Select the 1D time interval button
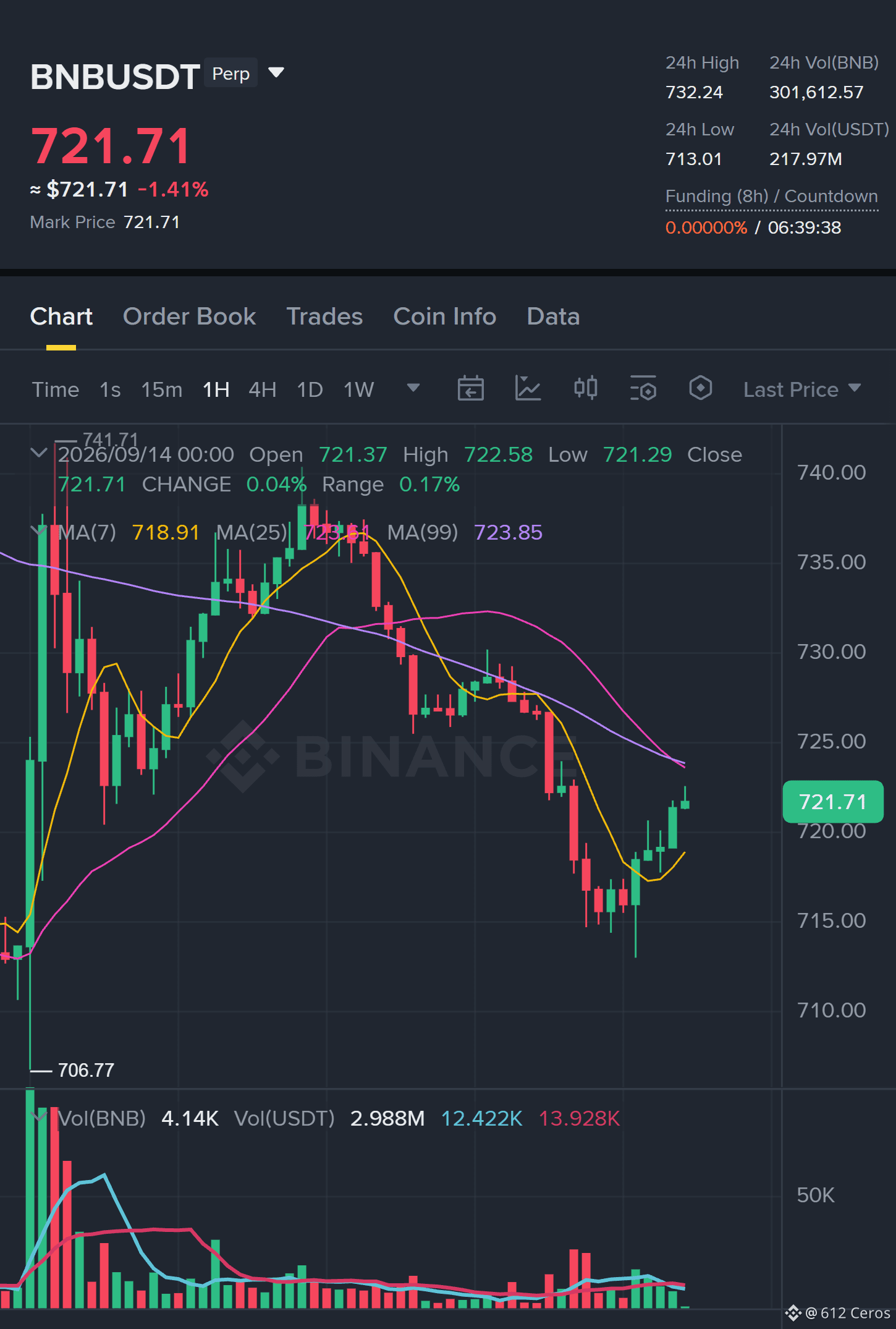 310,389
